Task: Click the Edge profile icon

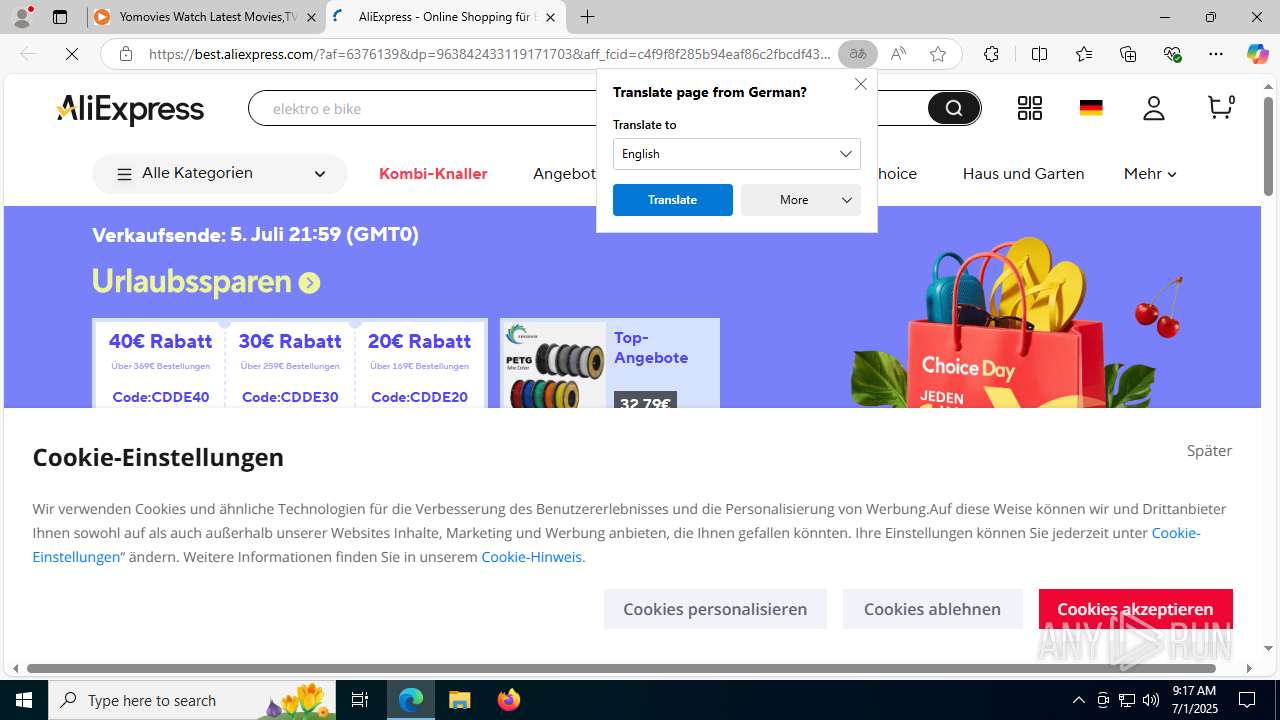Action: pyautogui.click(x=22, y=17)
